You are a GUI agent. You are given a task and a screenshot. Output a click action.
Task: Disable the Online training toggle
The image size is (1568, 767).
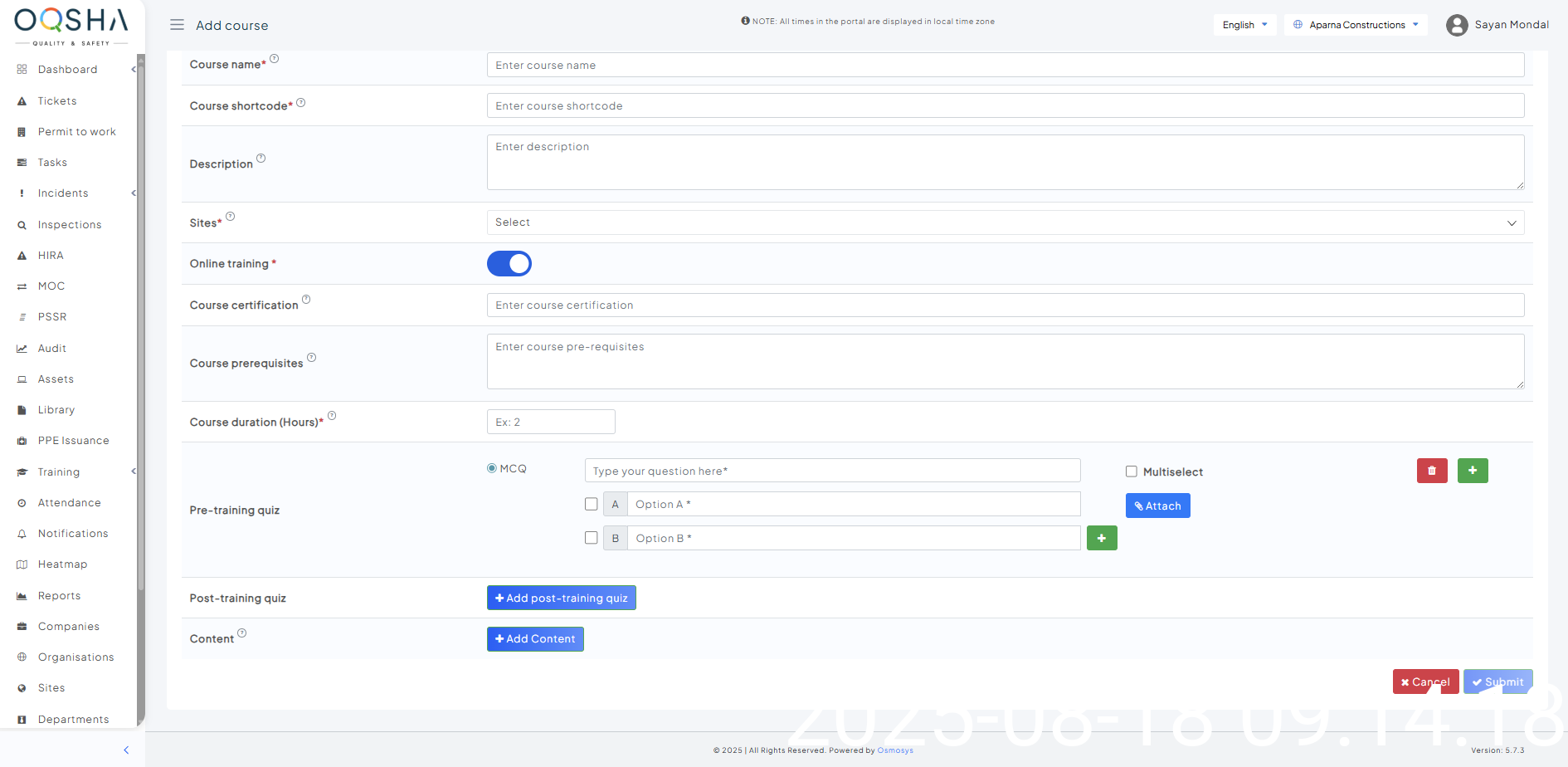click(x=509, y=264)
